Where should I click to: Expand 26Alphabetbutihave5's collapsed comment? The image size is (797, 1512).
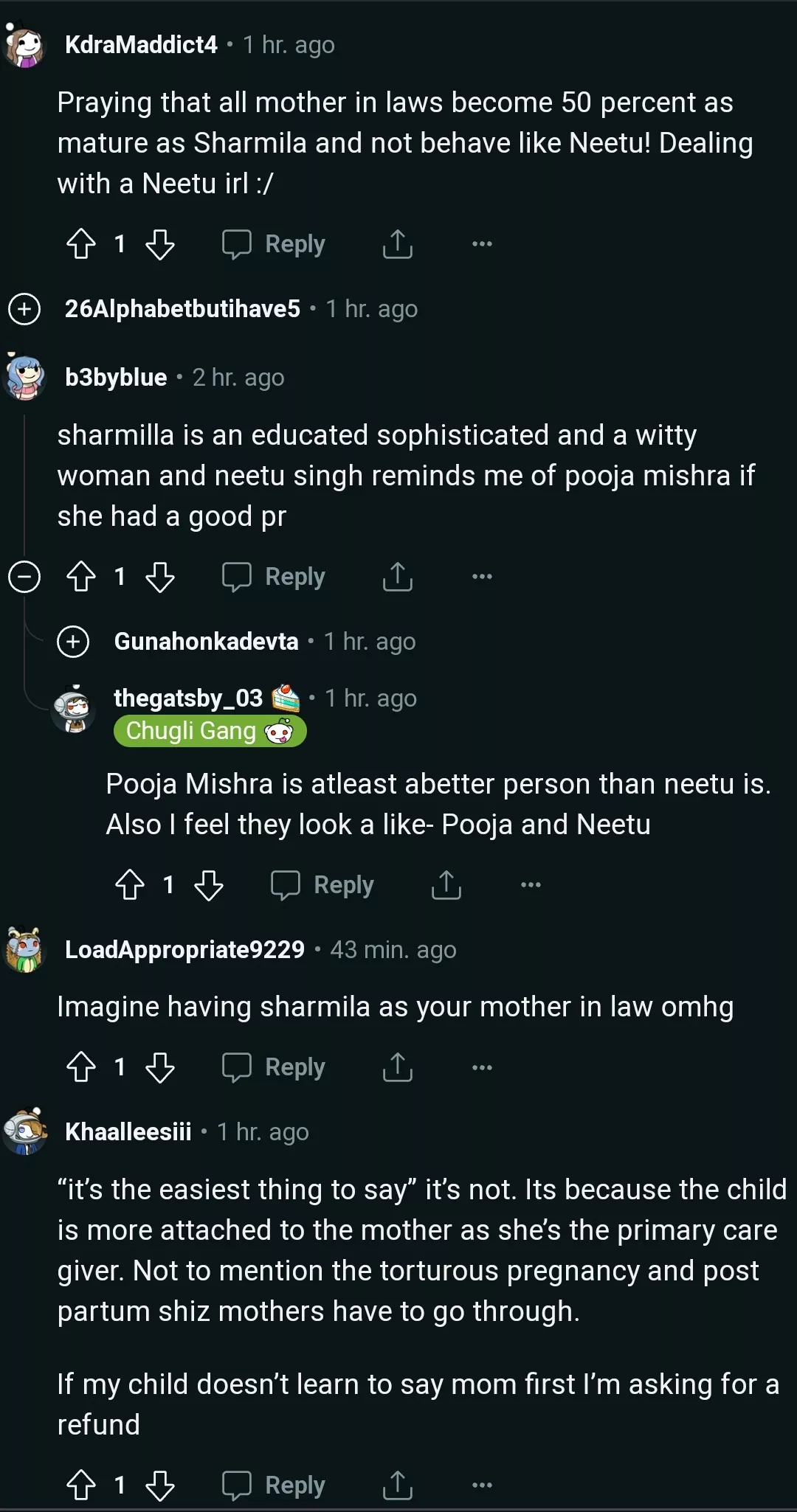pos(24,309)
